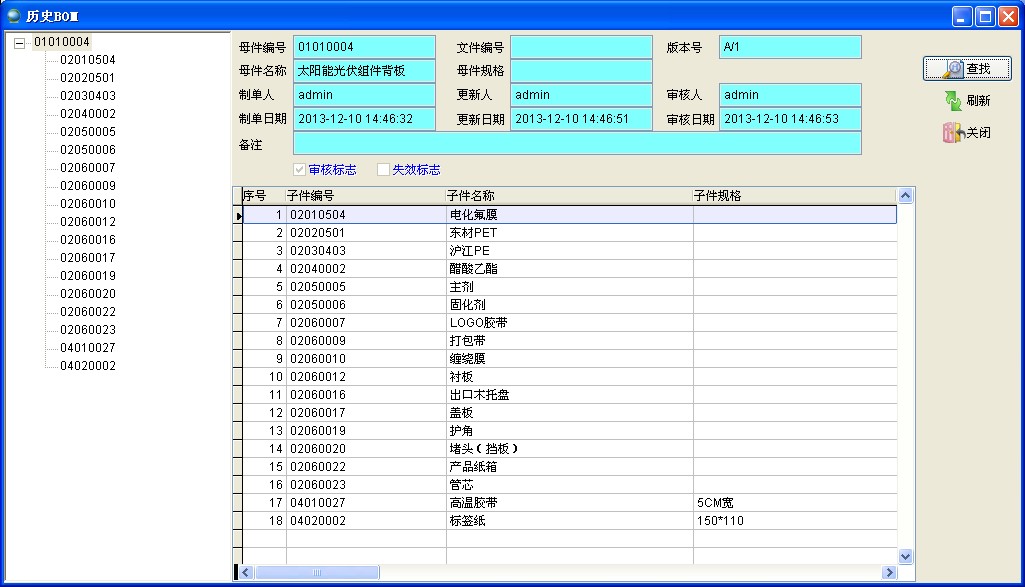Click the 版本号 field showing A/1
This screenshot has height=587, width=1025.
coord(789,47)
